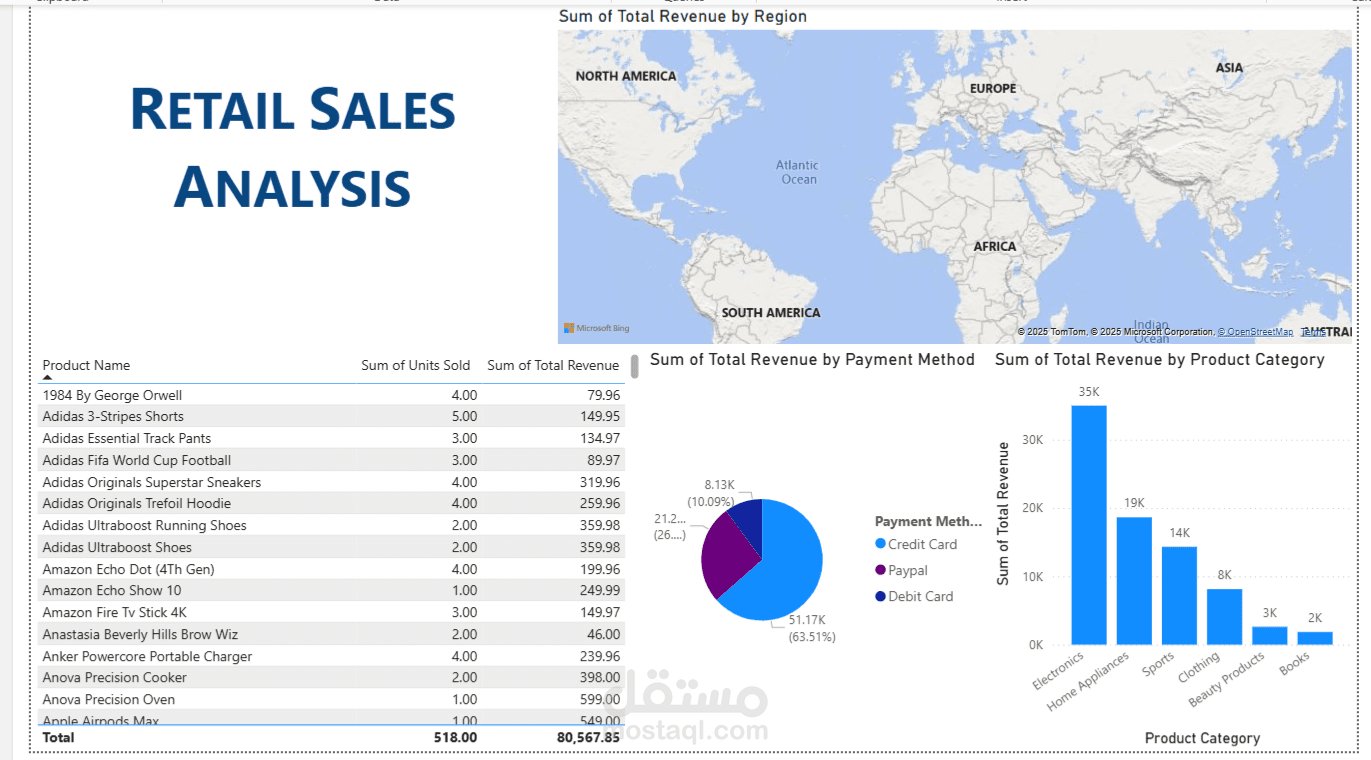Image resolution: width=1371 pixels, height=760 pixels.
Task: Click the Microsoft Bing logo on the map
Action: (x=597, y=328)
